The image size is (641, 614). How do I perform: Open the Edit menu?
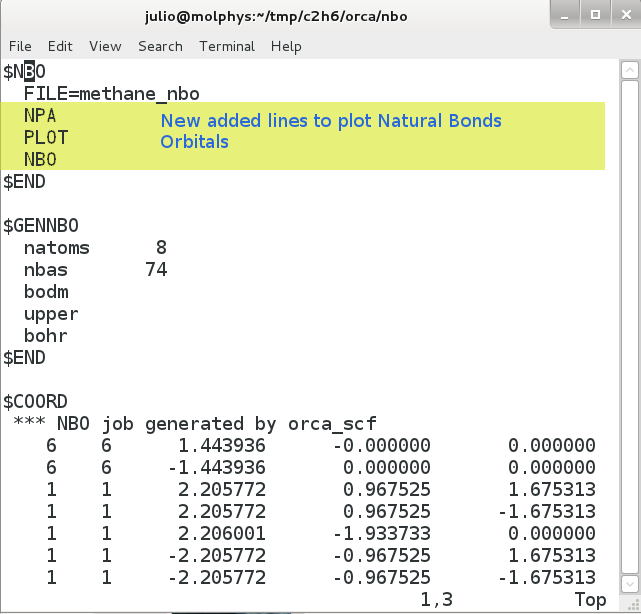click(x=60, y=46)
